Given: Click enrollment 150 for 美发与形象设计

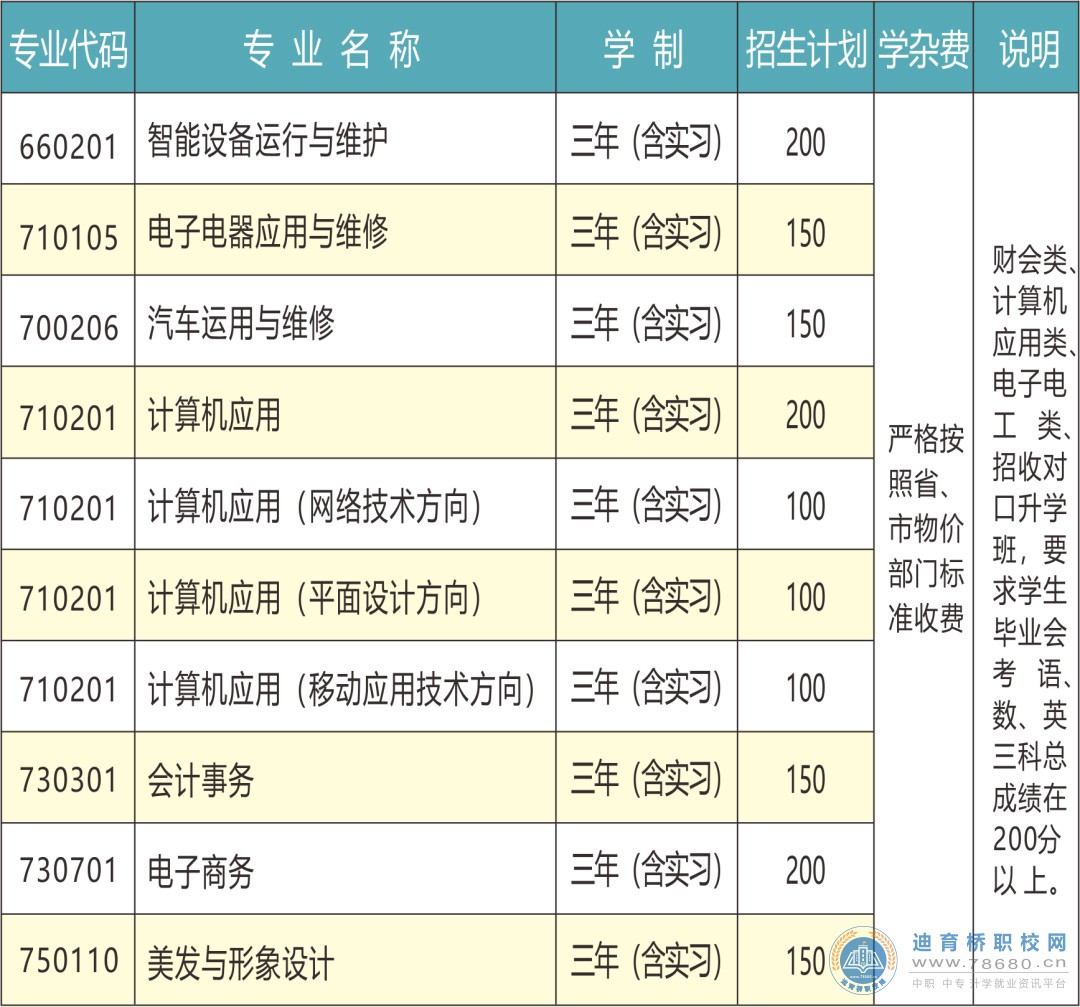Looking at the screenshot, I should [x=805, y=962].
